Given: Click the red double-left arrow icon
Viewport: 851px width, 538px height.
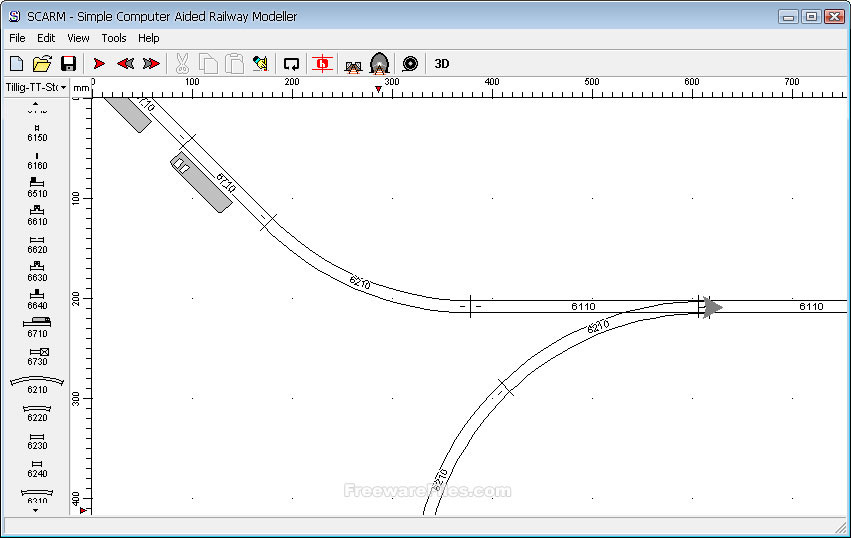Looking at the screenshot, I should pyautogui.click(x=125, y=63).
